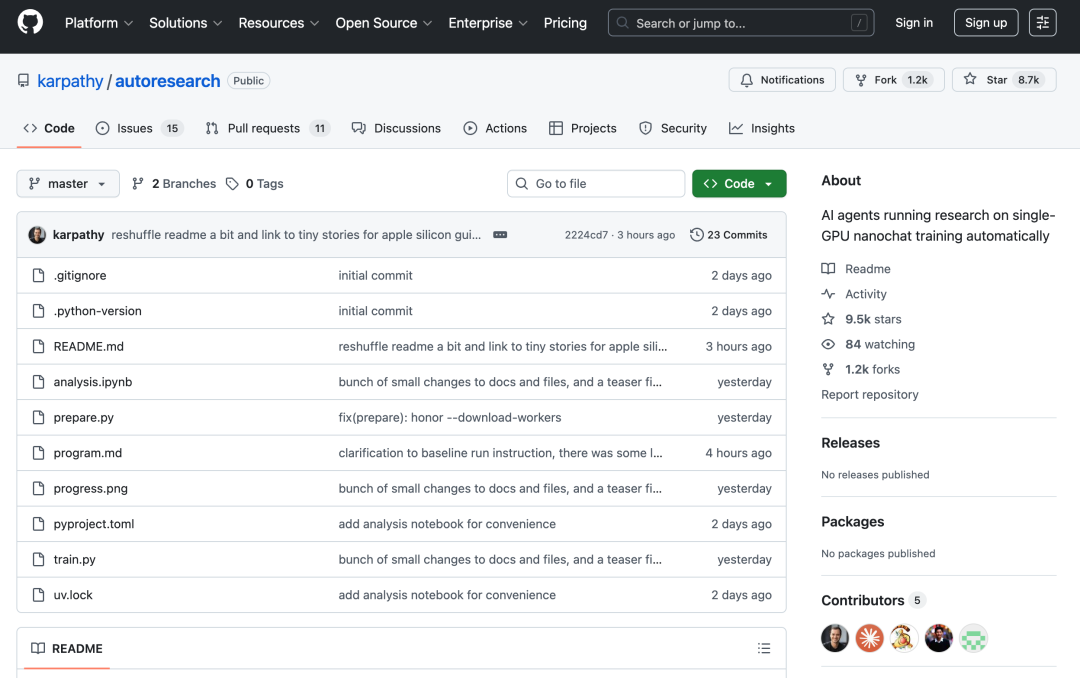Click the Go to file search field
This screenshot has height=678, width=1080.
click(x=596, y=184)
